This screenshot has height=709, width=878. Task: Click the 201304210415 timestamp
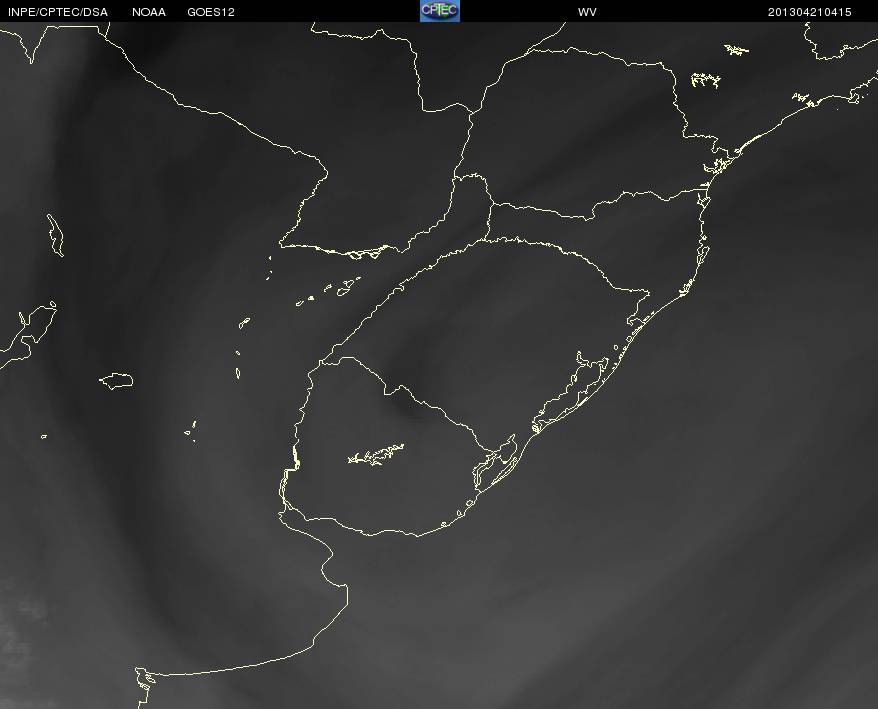[810, 12]
